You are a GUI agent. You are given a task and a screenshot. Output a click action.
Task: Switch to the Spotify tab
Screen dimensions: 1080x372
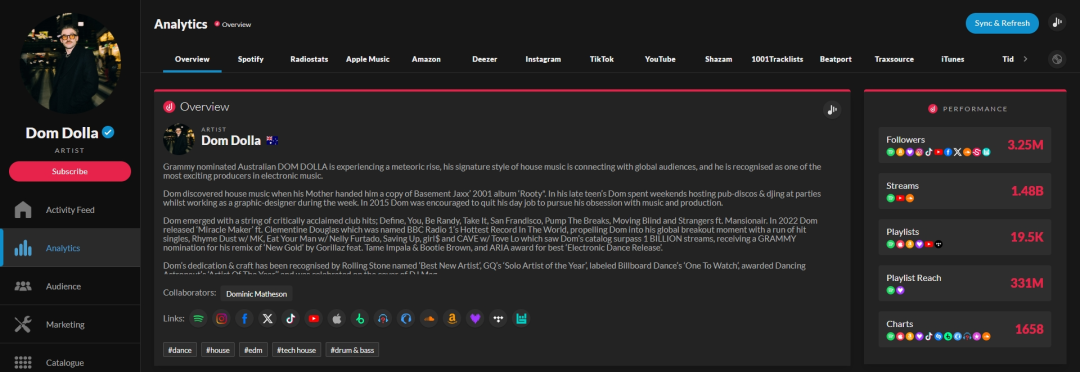[x=251, y=59]
